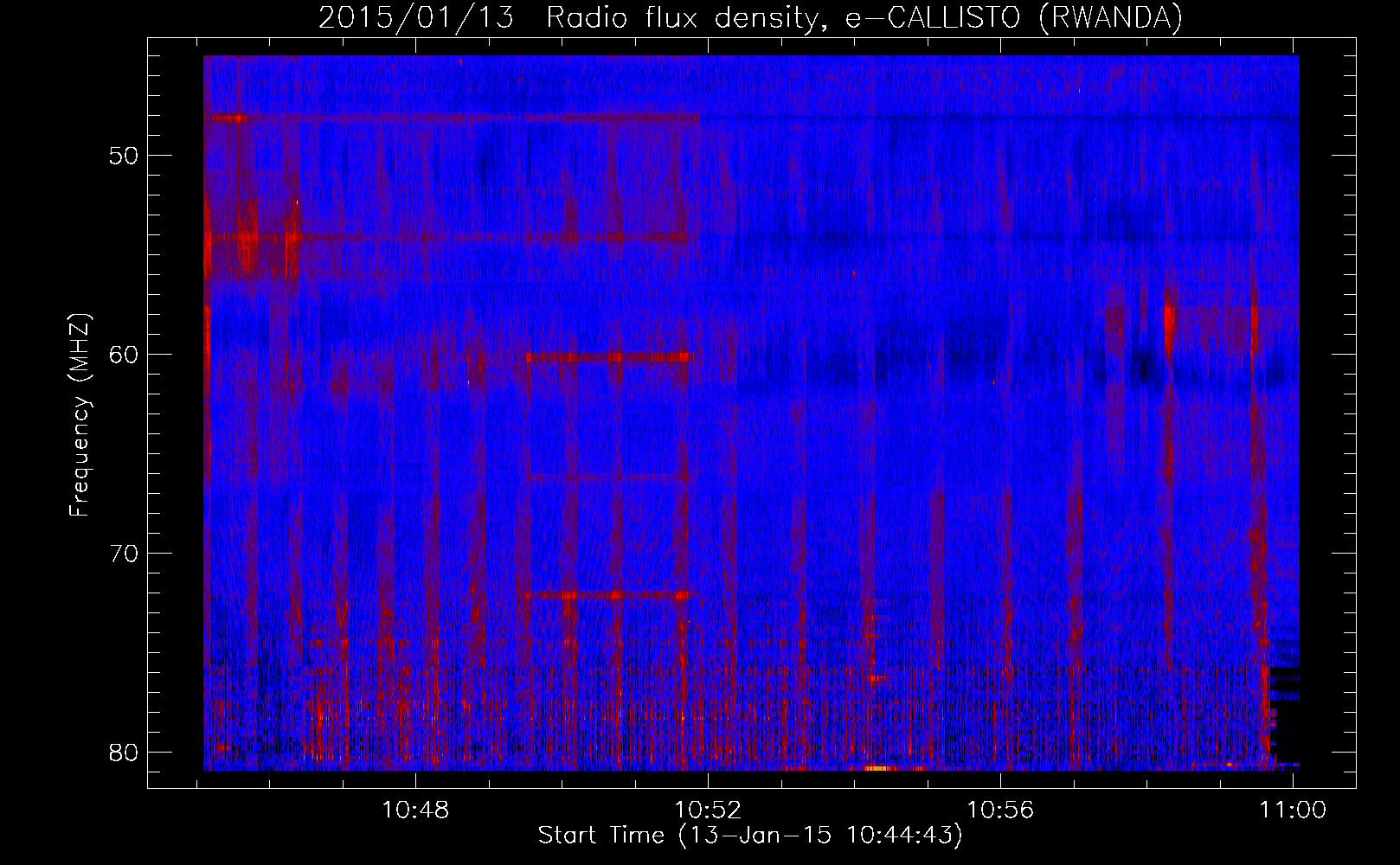Select the "Frequency (MHZ)" y-axis label

click(x=80, y=414)
